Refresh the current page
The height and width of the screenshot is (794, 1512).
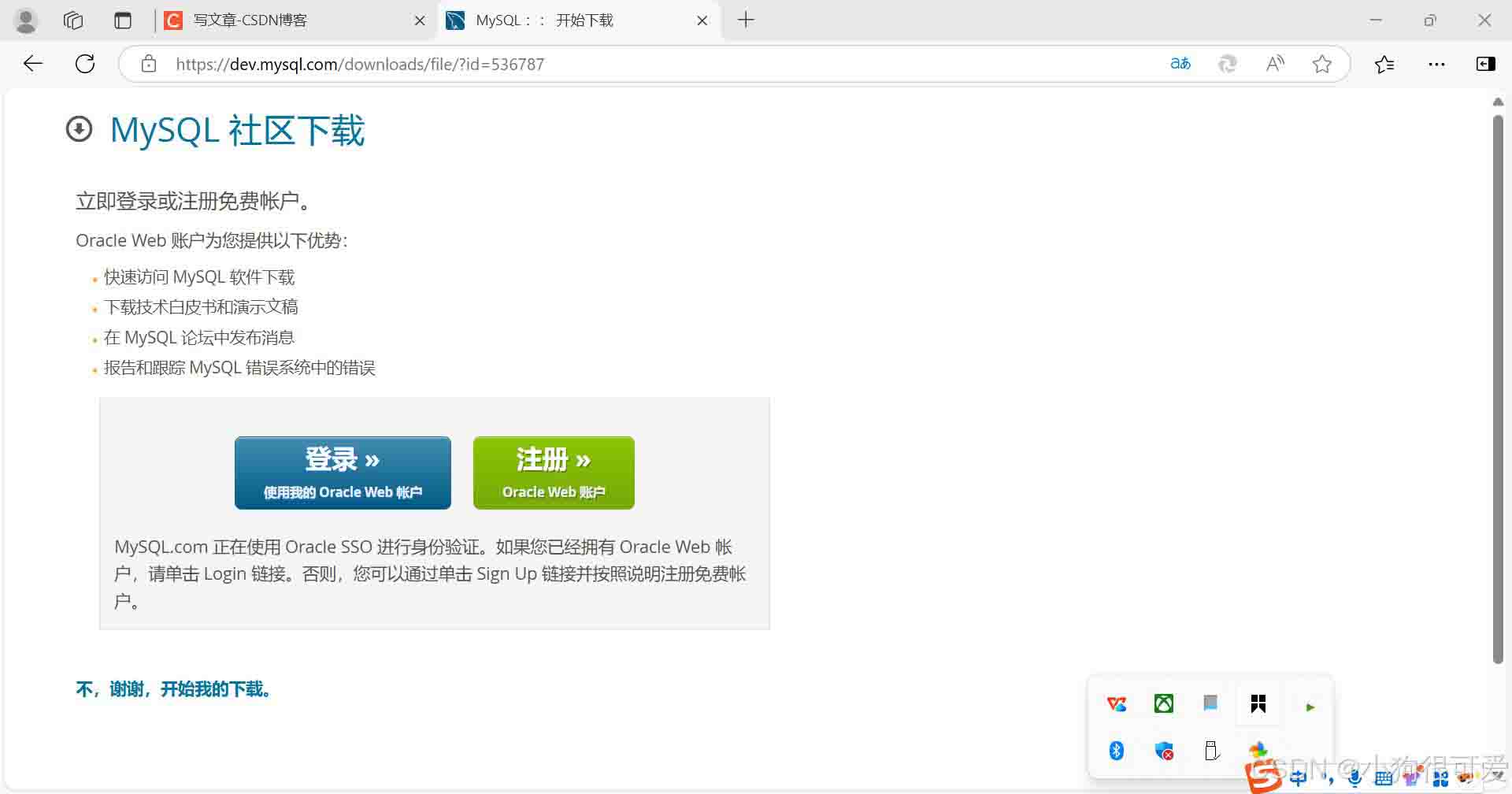tap(85, 64)
